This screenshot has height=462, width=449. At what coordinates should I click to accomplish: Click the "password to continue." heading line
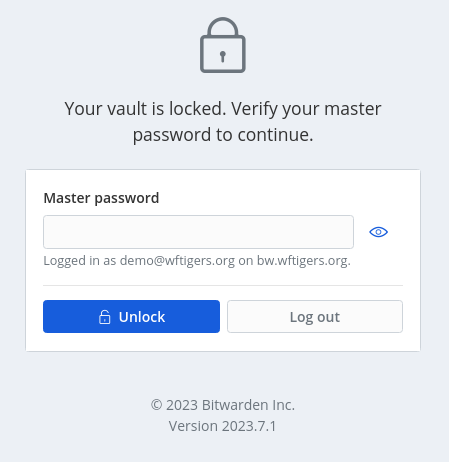pyautogui.click(x=223, y=135)
